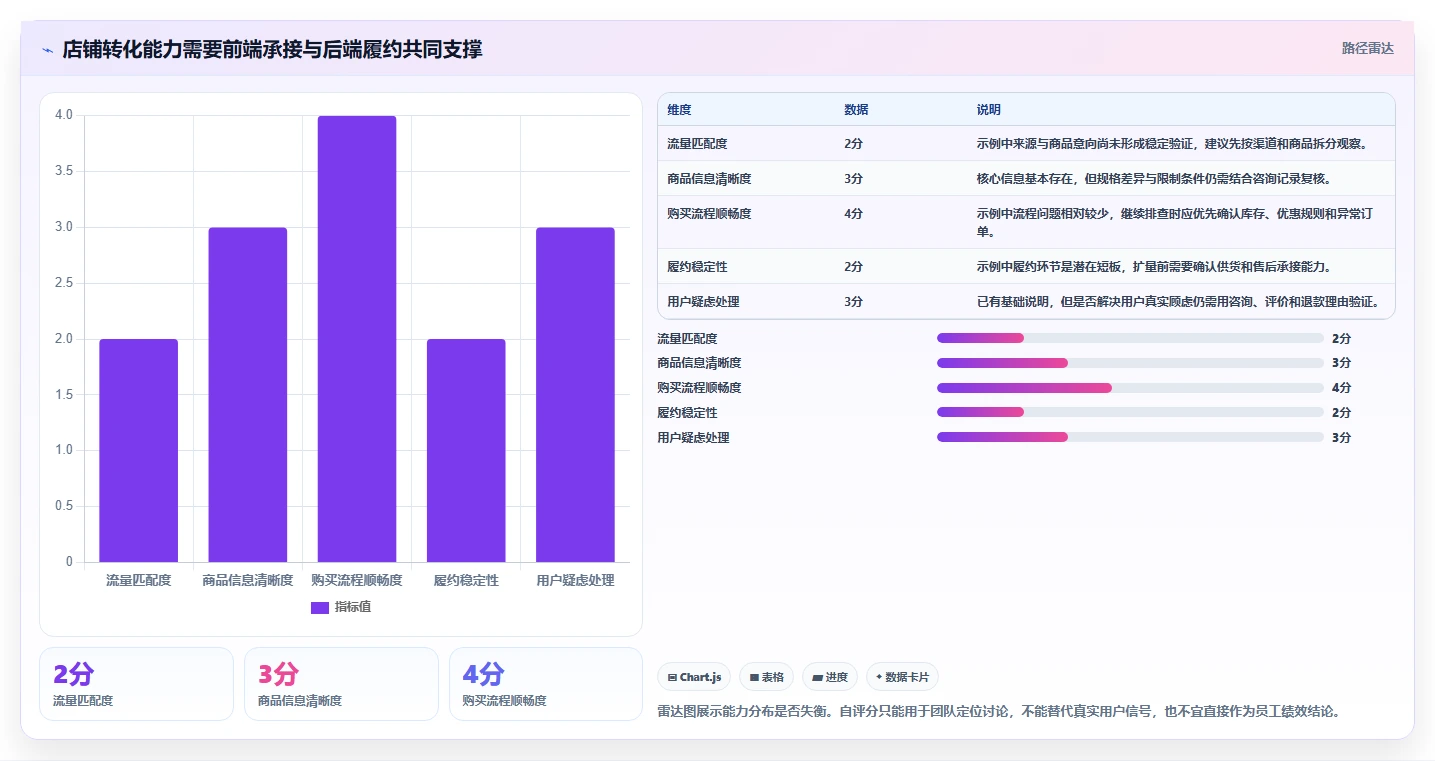Click the 示例中流程问题相对较少 description cell

click(x=1179, y=222)
